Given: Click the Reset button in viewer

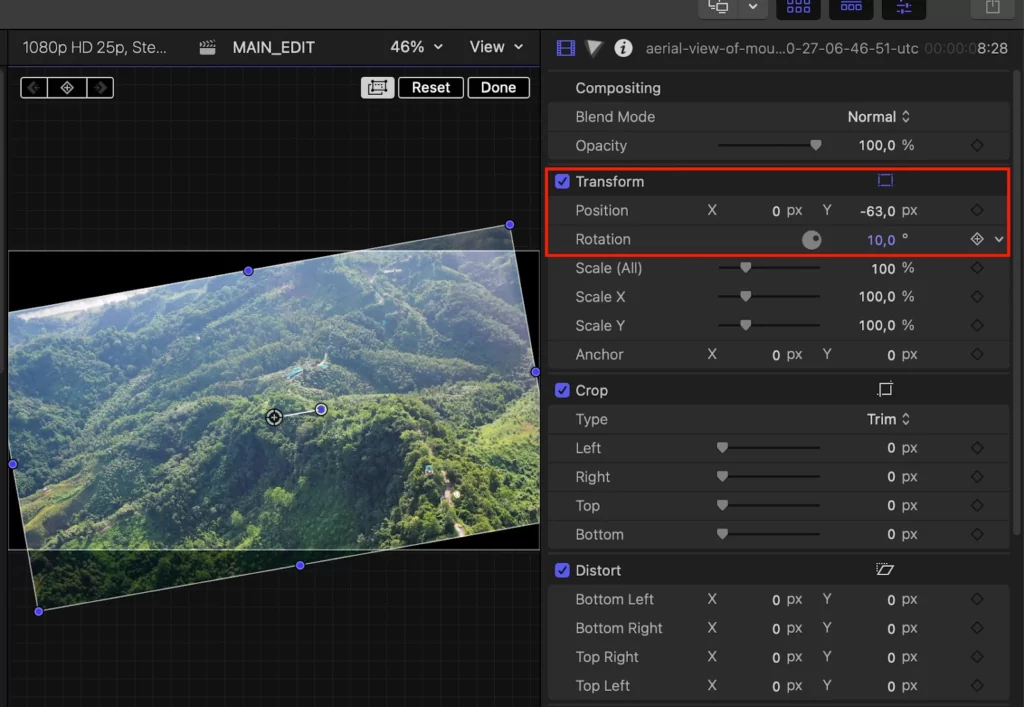Looking at the screenshot, I should coord(431,87).
